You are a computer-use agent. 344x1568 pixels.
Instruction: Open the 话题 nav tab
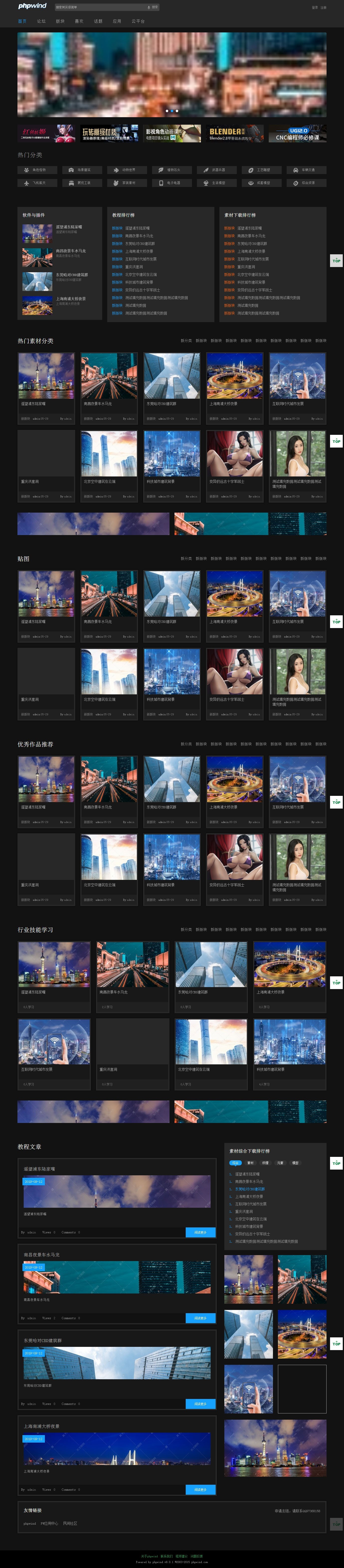click(x=98, y=21)
